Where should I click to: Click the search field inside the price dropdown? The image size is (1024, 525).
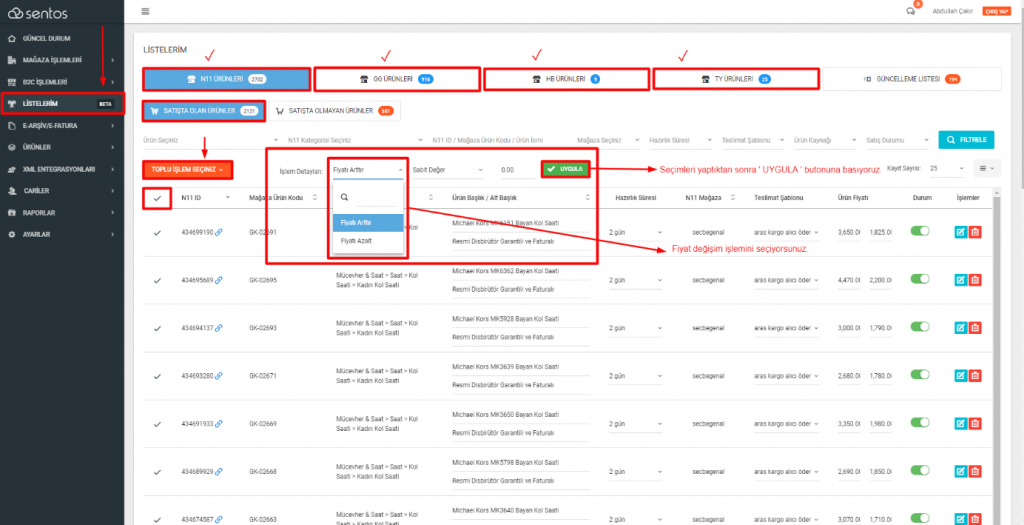375,197
